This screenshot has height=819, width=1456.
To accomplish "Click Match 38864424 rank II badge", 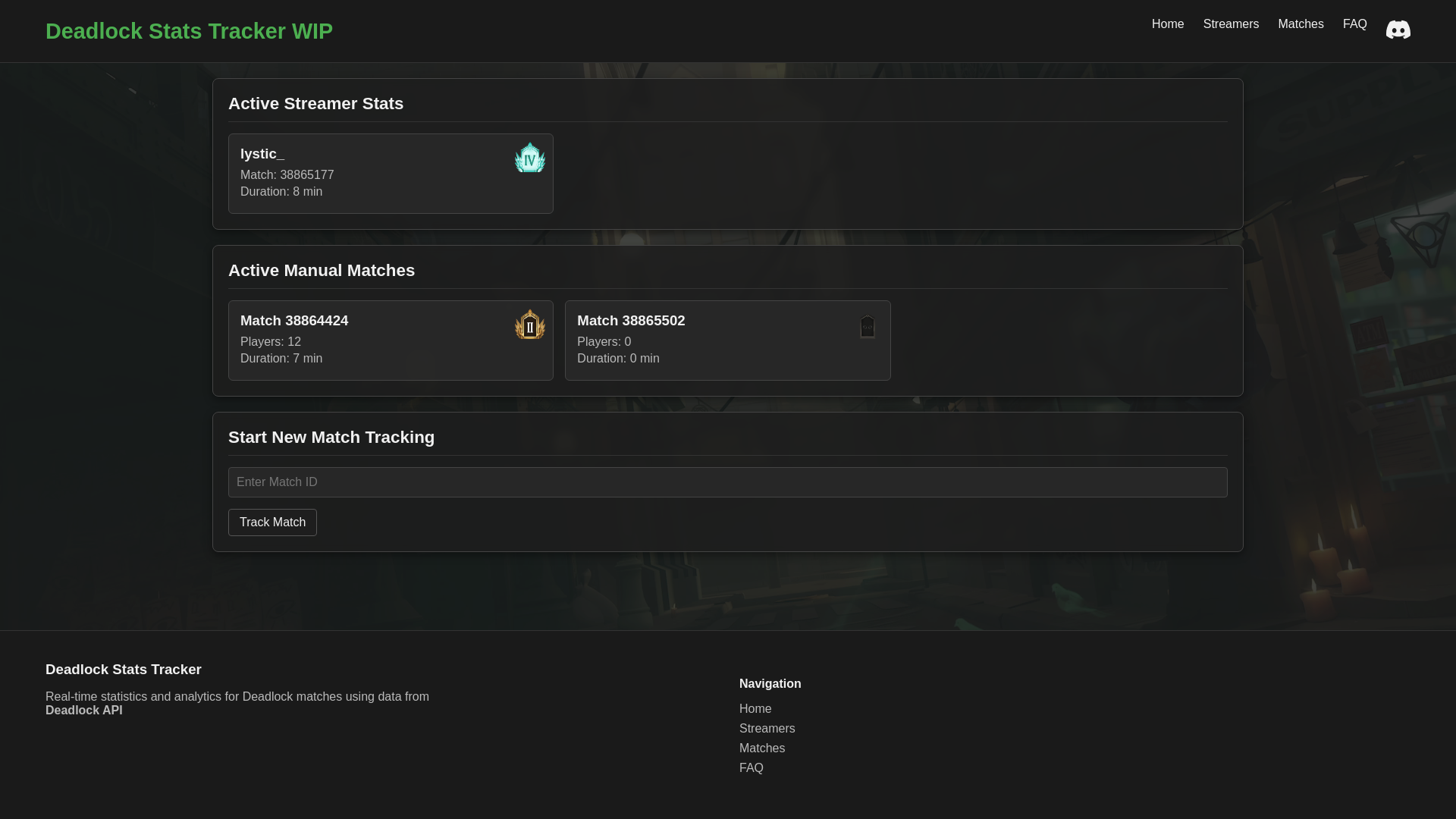I will pos(530,324).
